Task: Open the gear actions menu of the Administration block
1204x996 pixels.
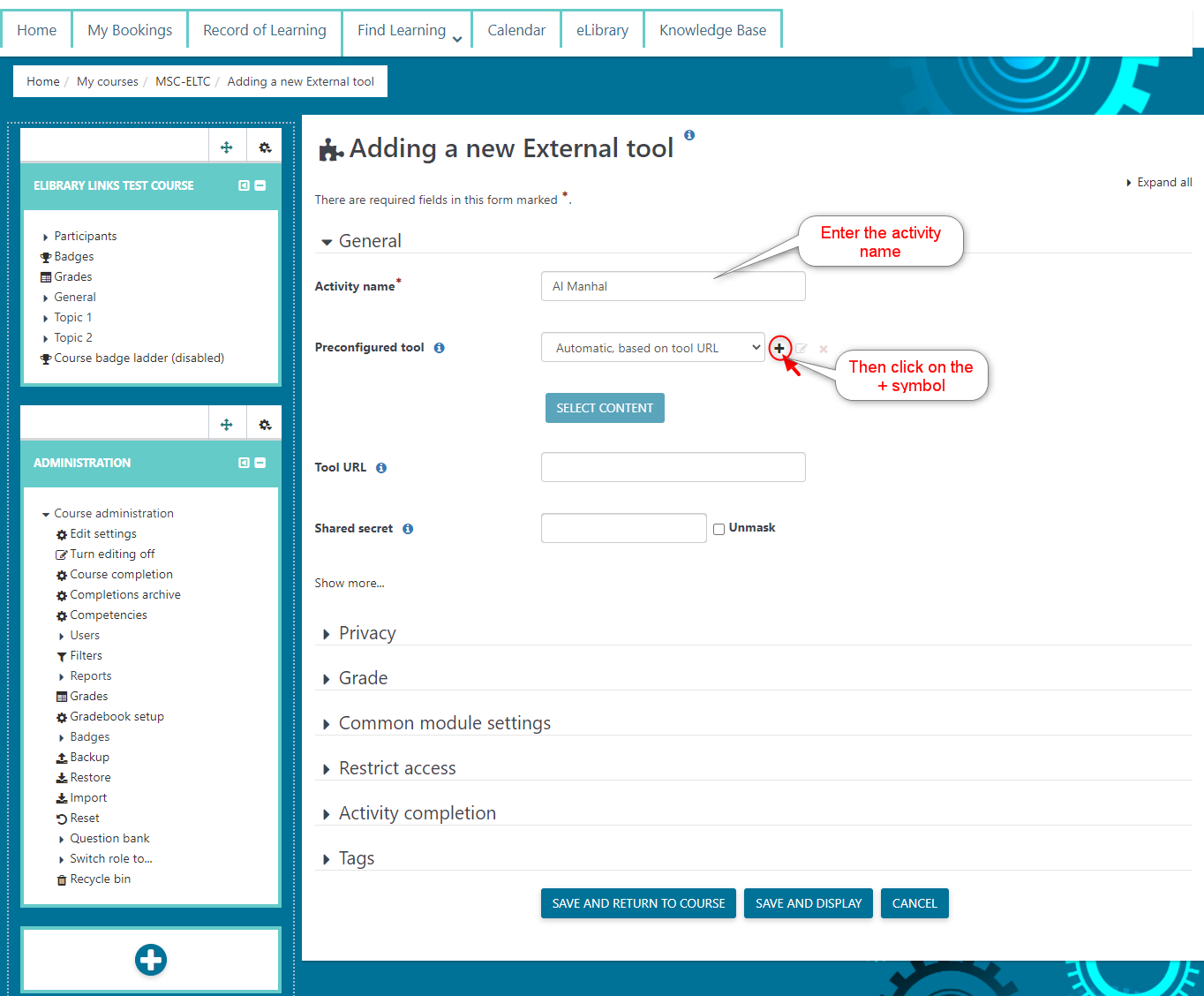Action: 265,425
